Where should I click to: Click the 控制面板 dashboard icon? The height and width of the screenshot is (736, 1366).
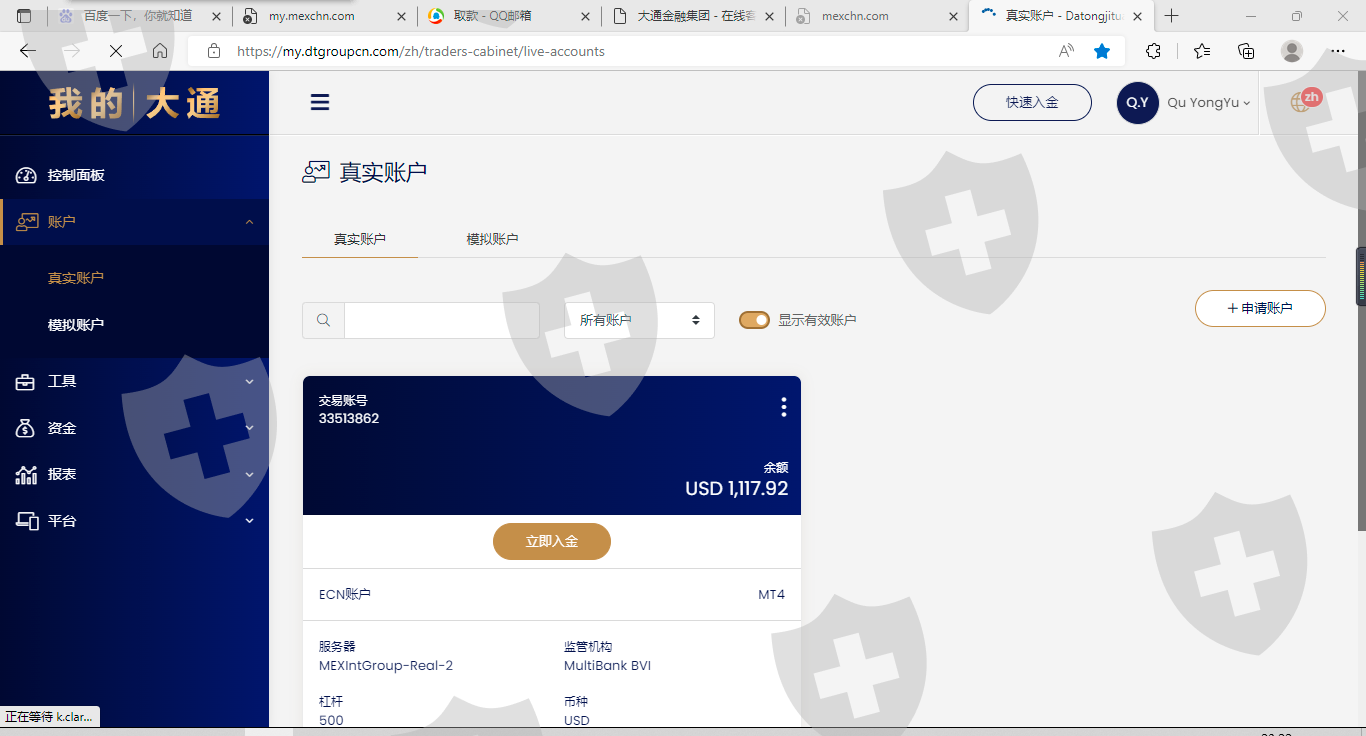point(26,175)
